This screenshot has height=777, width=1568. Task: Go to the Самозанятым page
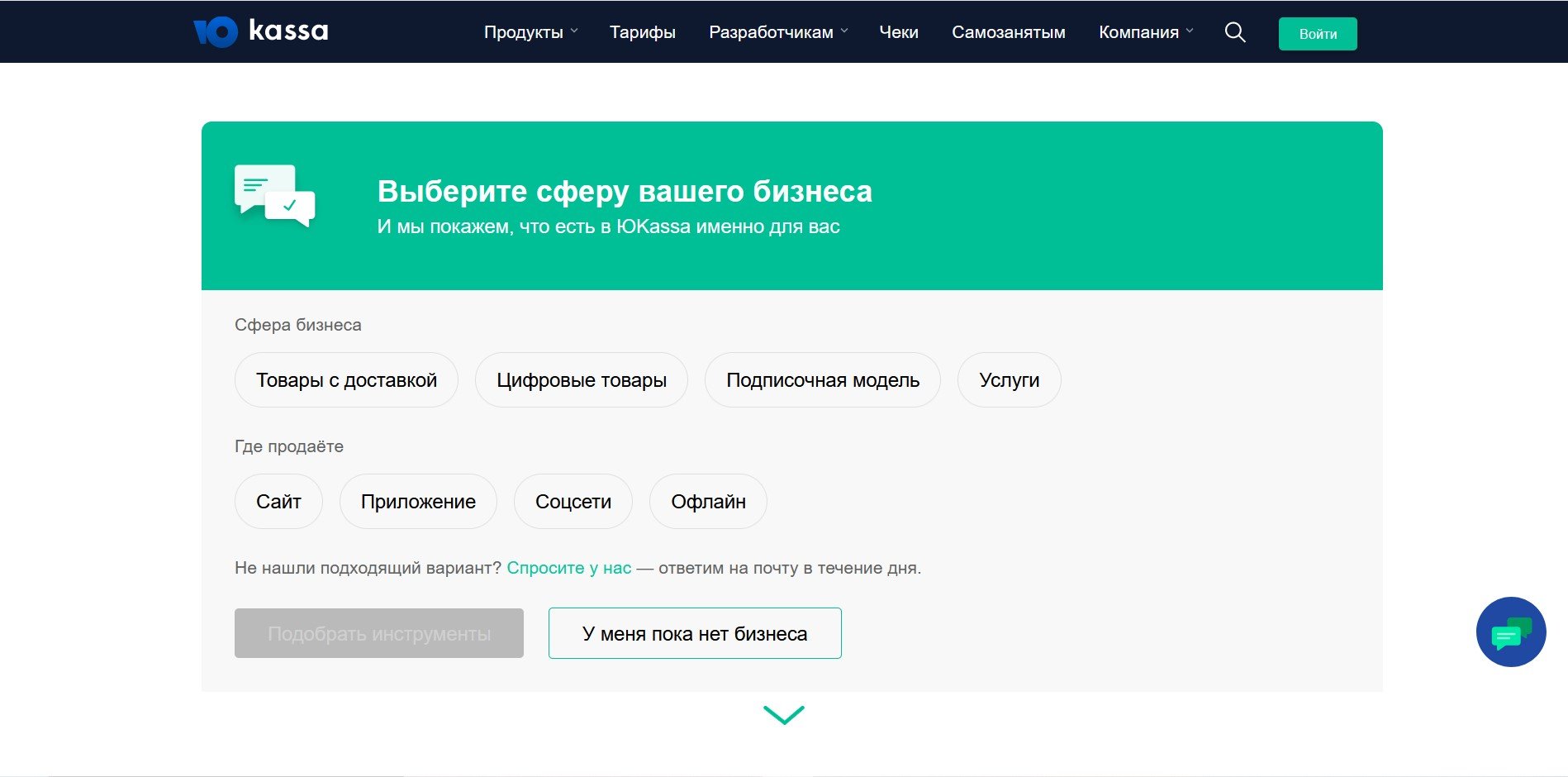point(1008,32)
